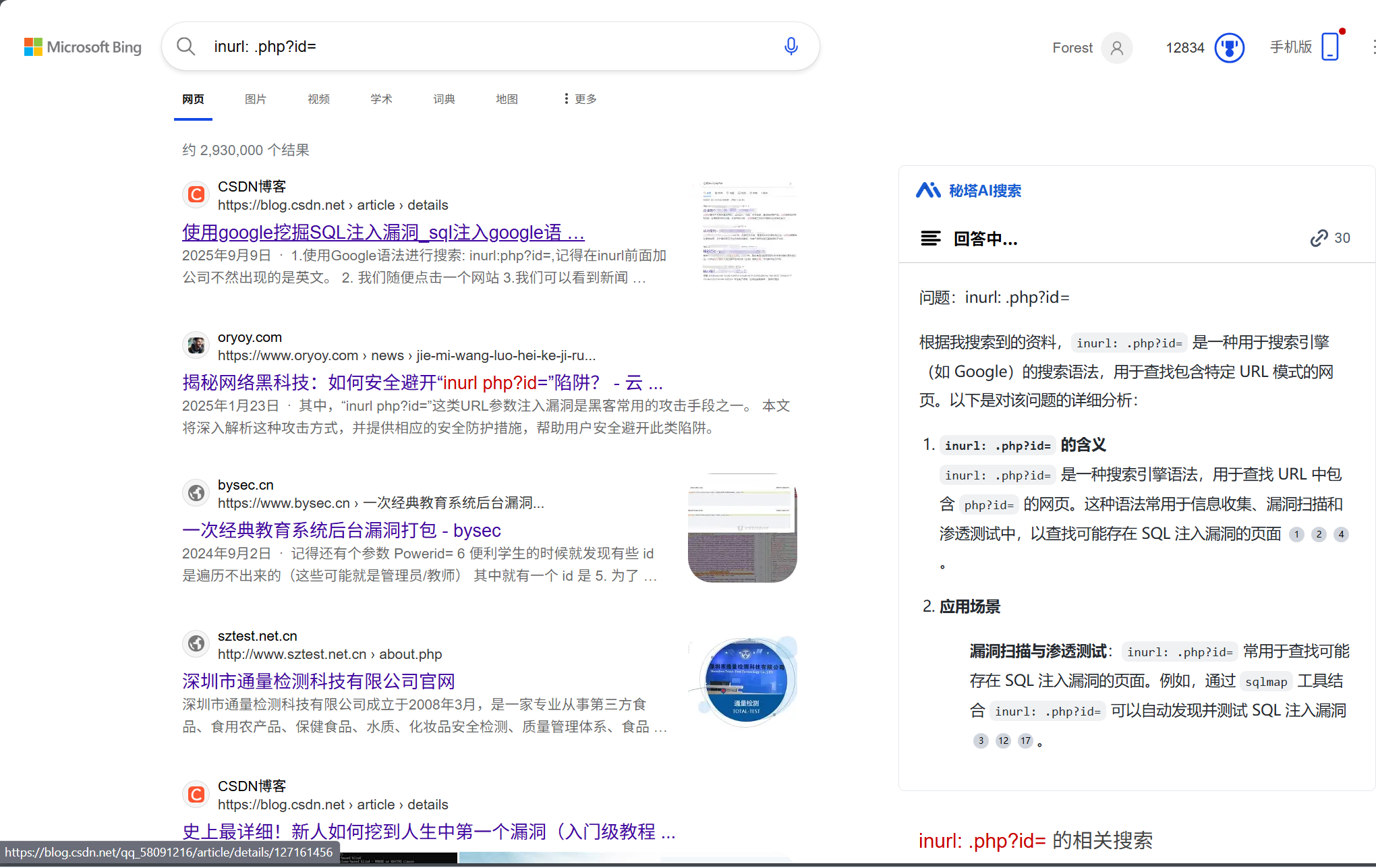Switch to the 地图 tab

pos(506,98)
